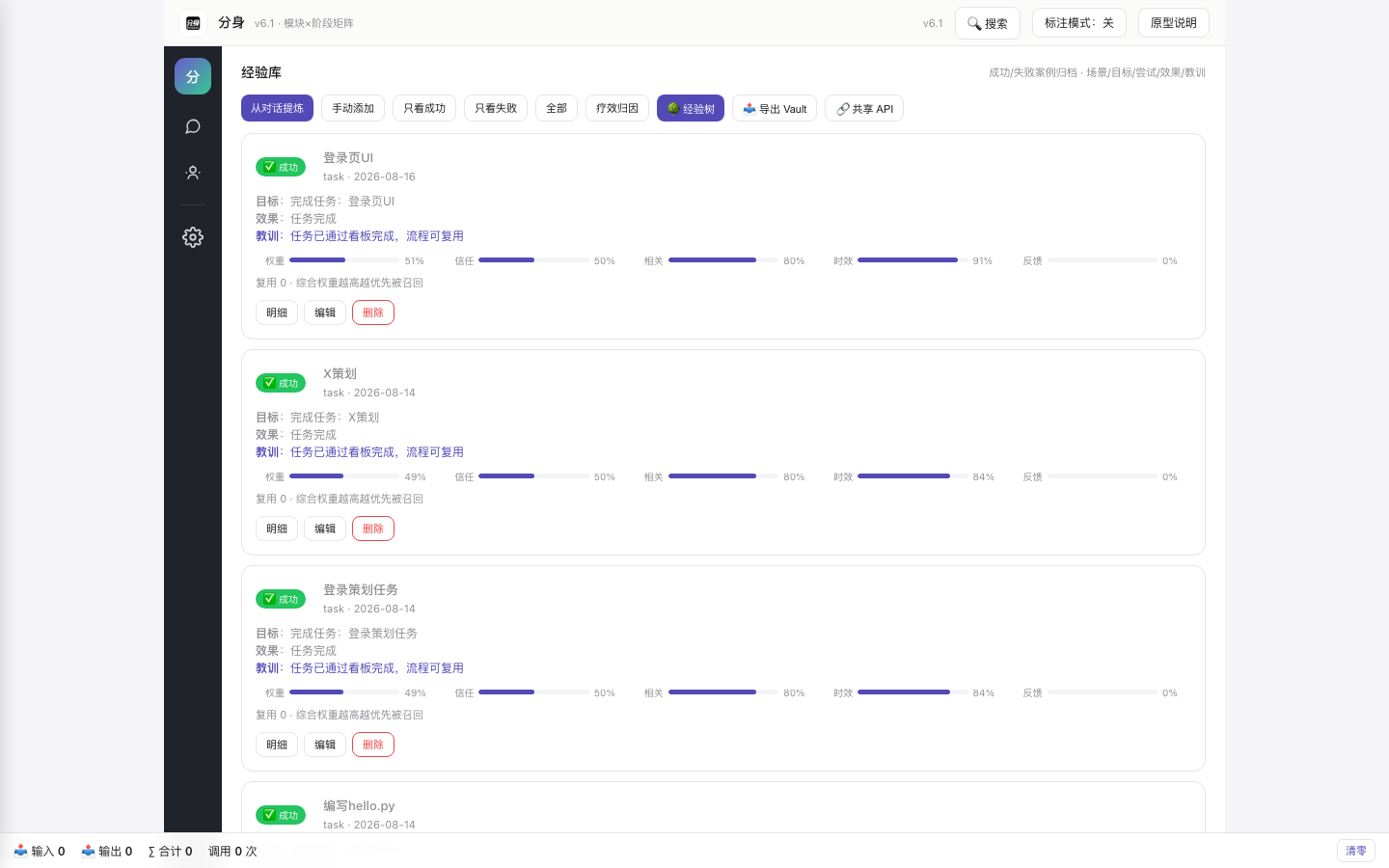Viewport: 1389px width, 868px height.
Task: Click 相关 80% bar in X策划 card
Action: (723, 476)
